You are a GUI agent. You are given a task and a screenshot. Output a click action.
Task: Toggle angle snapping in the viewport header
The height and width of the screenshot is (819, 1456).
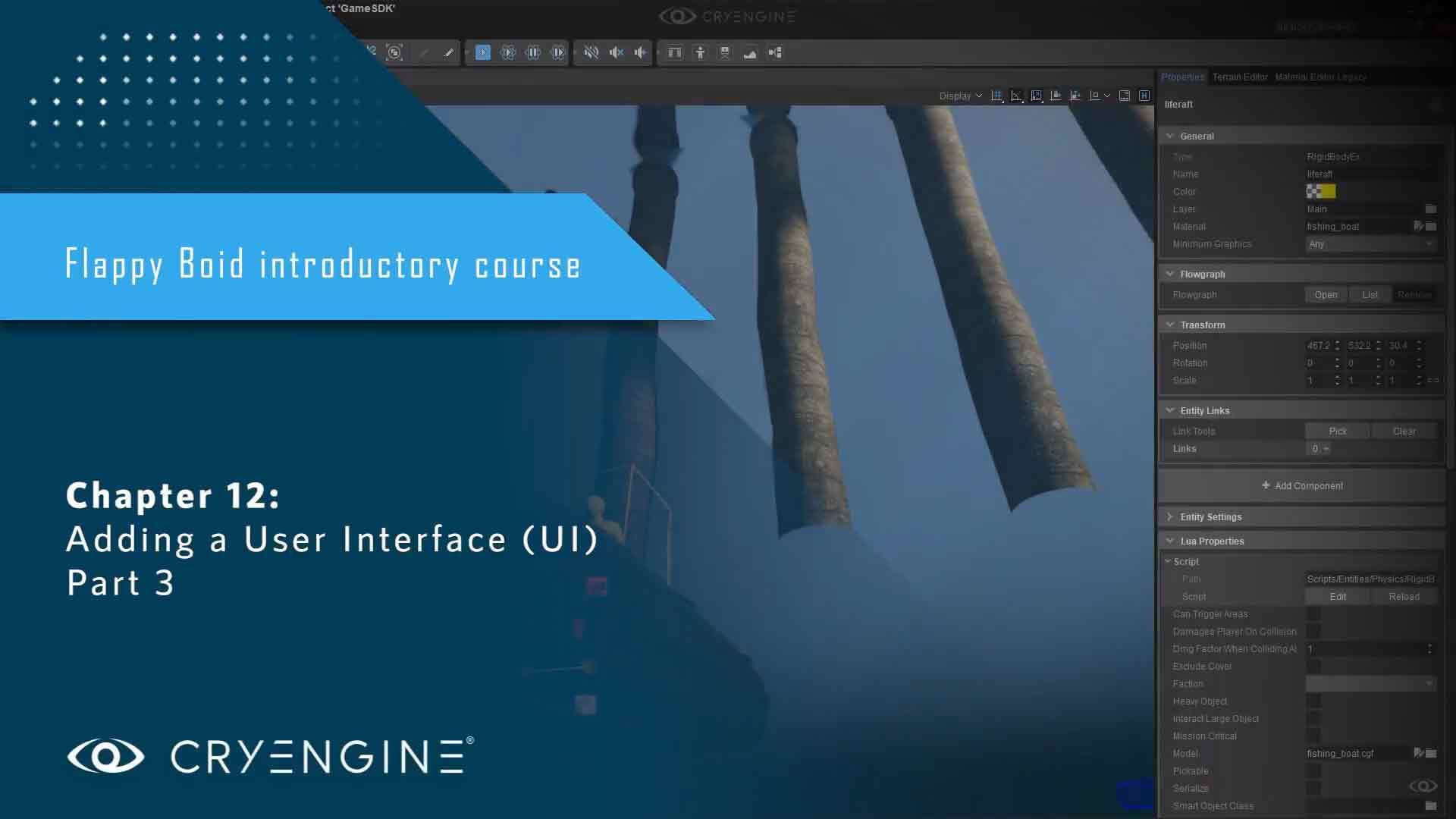(1016, 96)
